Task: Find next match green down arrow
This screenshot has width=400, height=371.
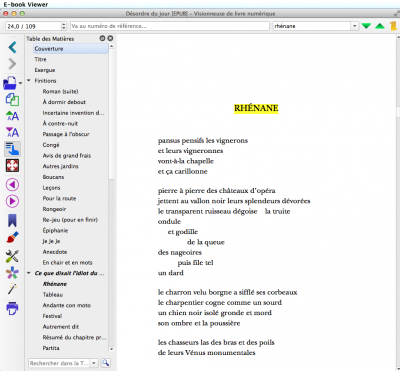Action: point(366,26)
